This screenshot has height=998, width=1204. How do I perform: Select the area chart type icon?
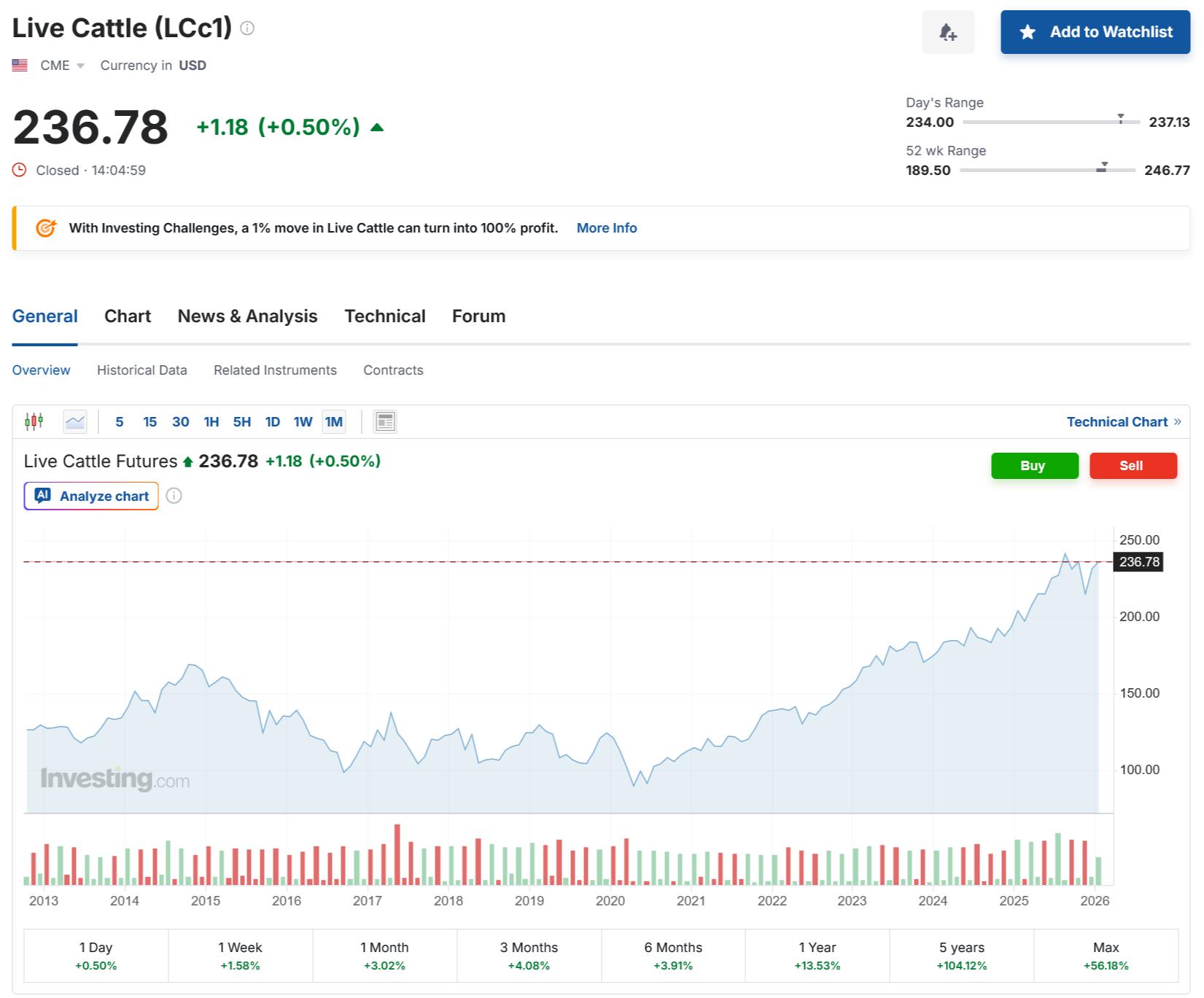click(75, 421)
